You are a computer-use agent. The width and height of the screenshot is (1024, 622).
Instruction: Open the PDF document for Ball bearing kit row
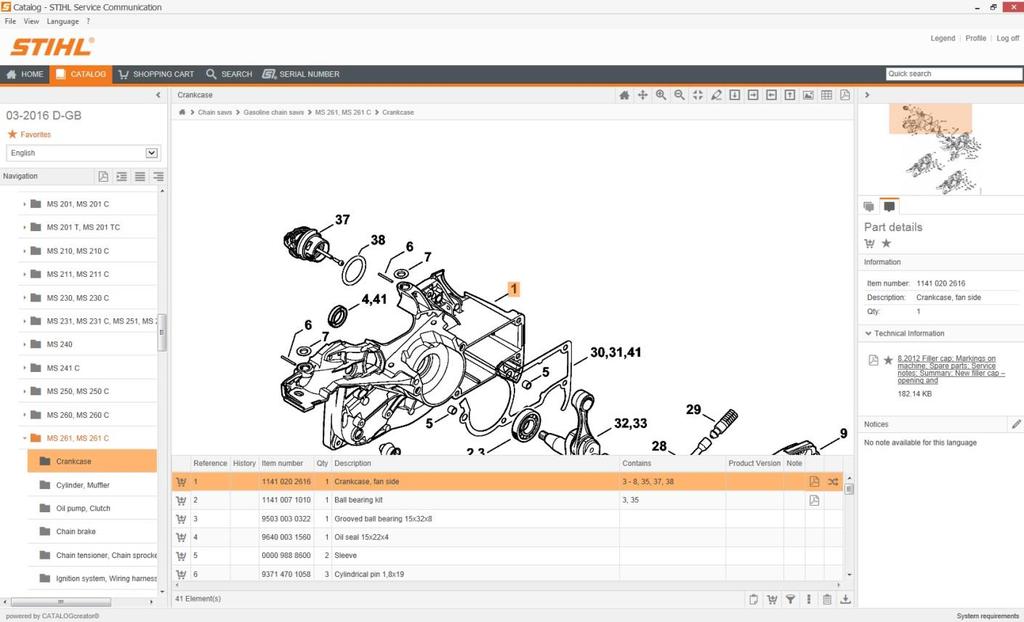click(814, 500)
